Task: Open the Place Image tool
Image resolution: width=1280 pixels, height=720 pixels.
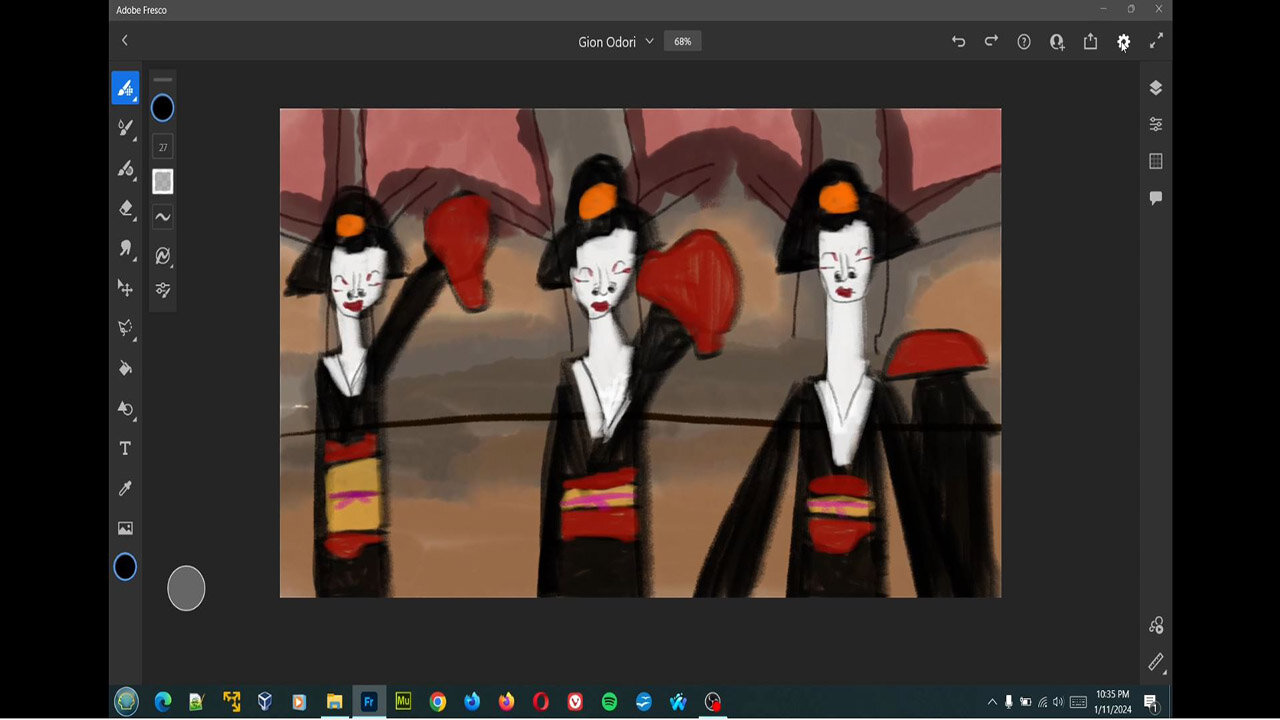Action: 125,528
